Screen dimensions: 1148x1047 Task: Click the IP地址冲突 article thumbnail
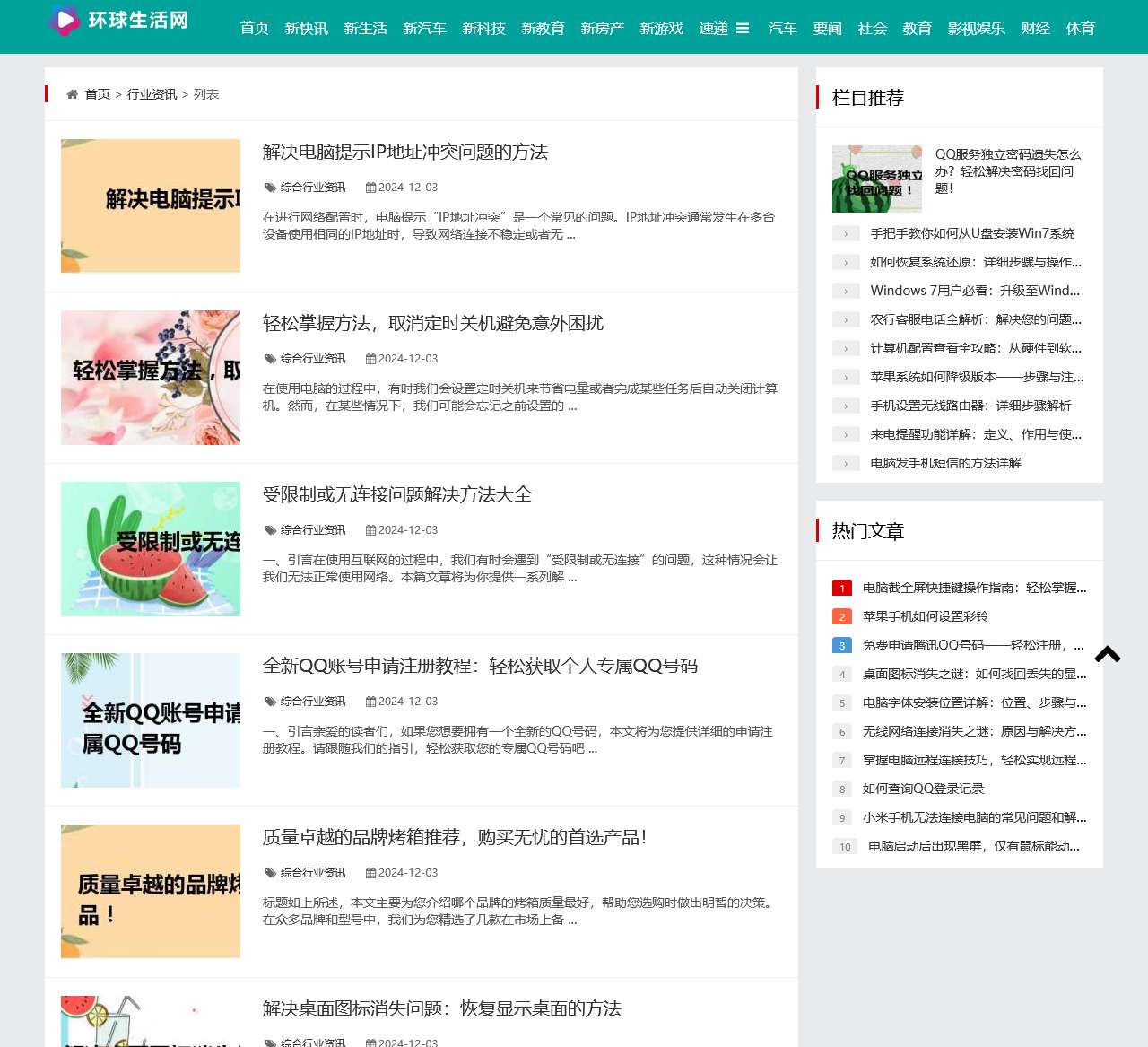151,206
